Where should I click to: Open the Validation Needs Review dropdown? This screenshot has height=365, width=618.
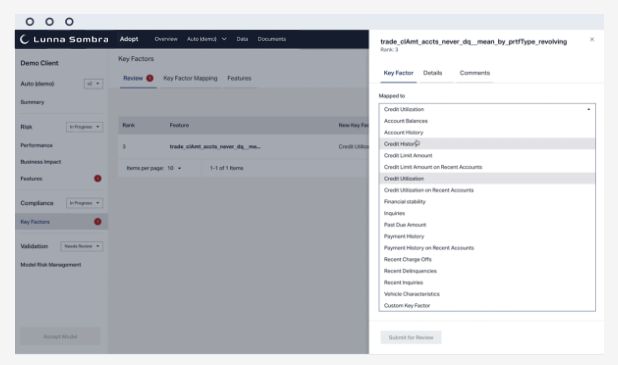(82, 246)
